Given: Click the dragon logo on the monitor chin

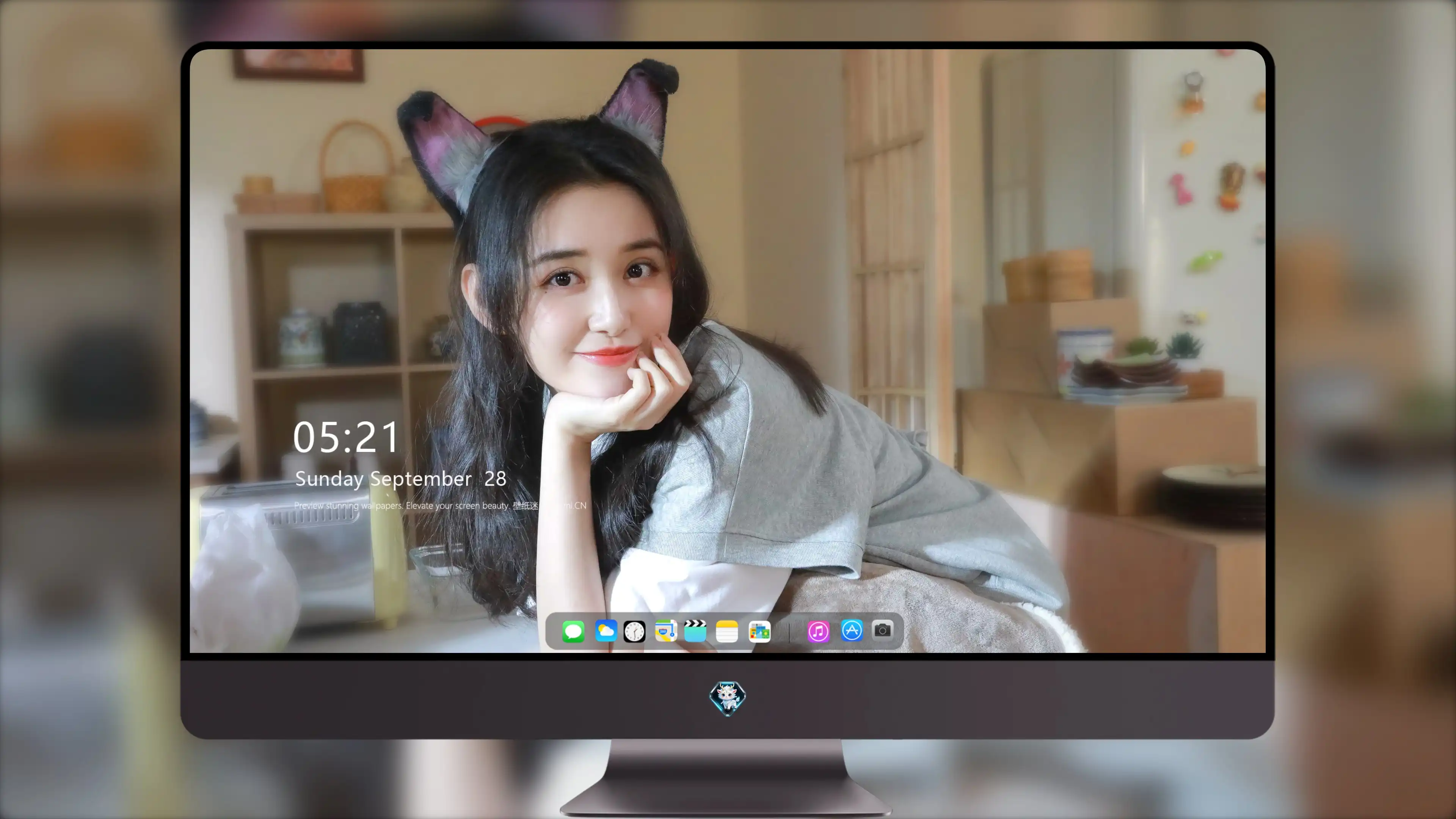Looking at the screenshot, I should pos(728,698).
